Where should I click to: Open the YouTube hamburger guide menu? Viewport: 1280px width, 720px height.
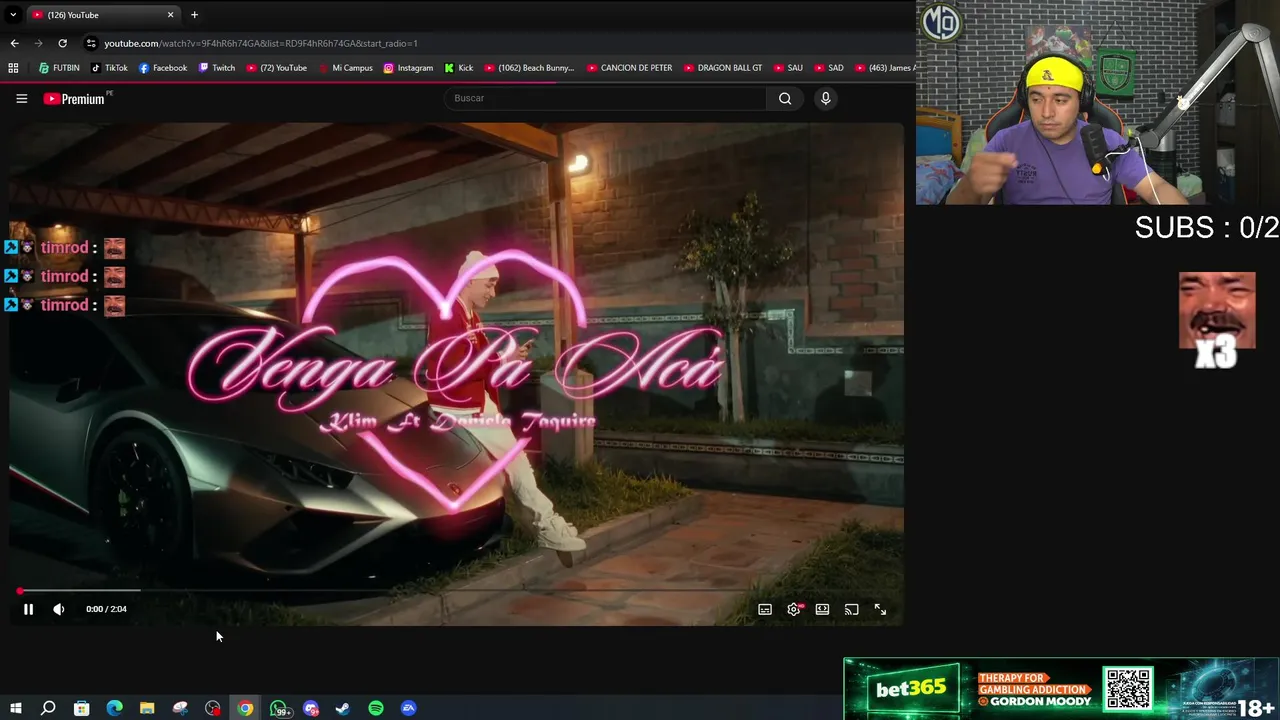coord(21,98)
